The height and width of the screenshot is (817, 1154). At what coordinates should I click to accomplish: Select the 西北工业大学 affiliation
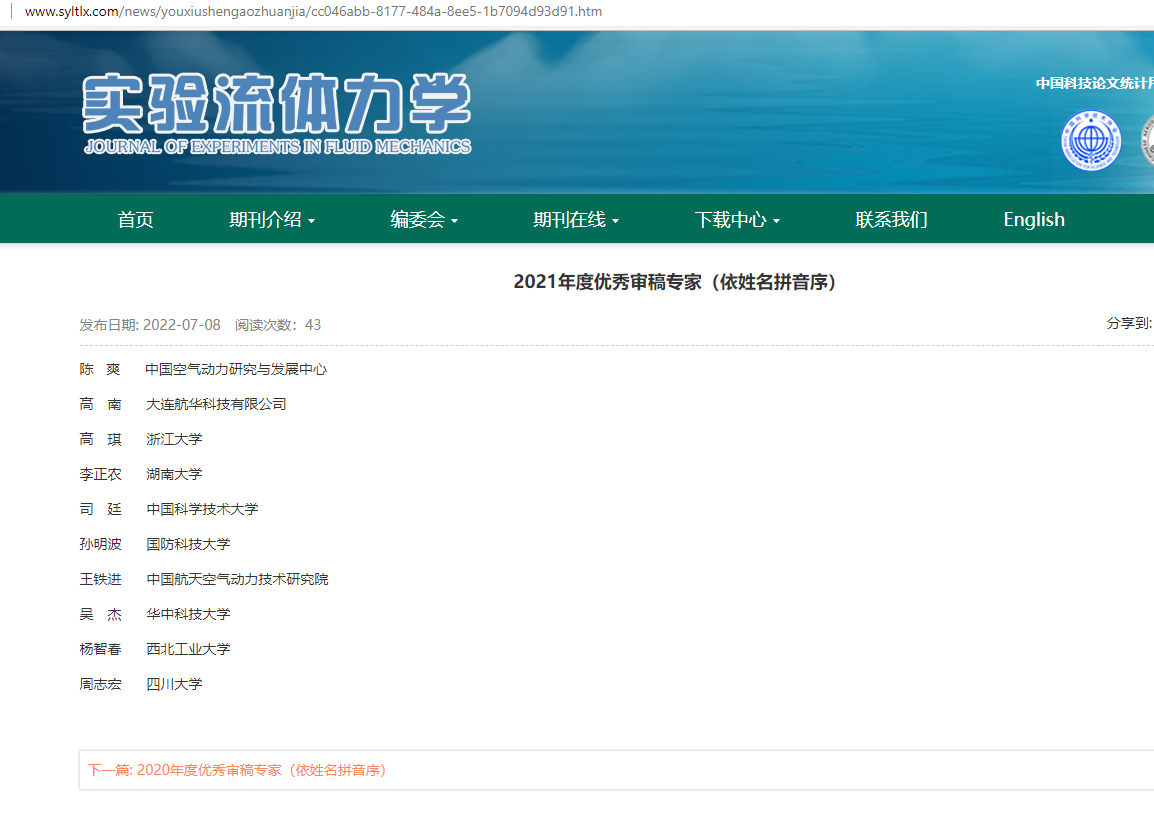click(188, 649)
